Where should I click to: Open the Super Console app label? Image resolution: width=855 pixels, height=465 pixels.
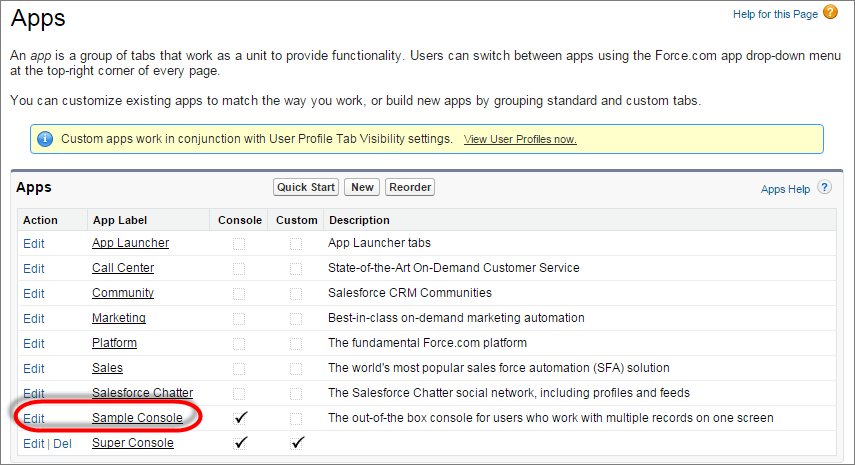point(133,443)
